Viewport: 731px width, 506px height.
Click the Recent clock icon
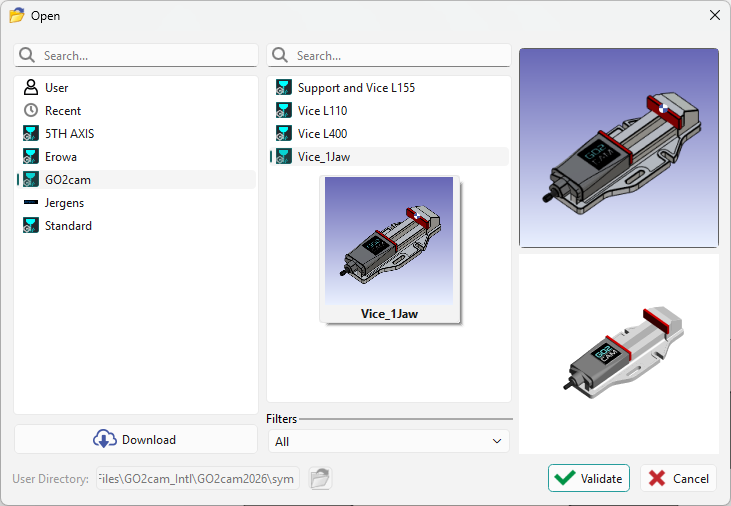31,111
